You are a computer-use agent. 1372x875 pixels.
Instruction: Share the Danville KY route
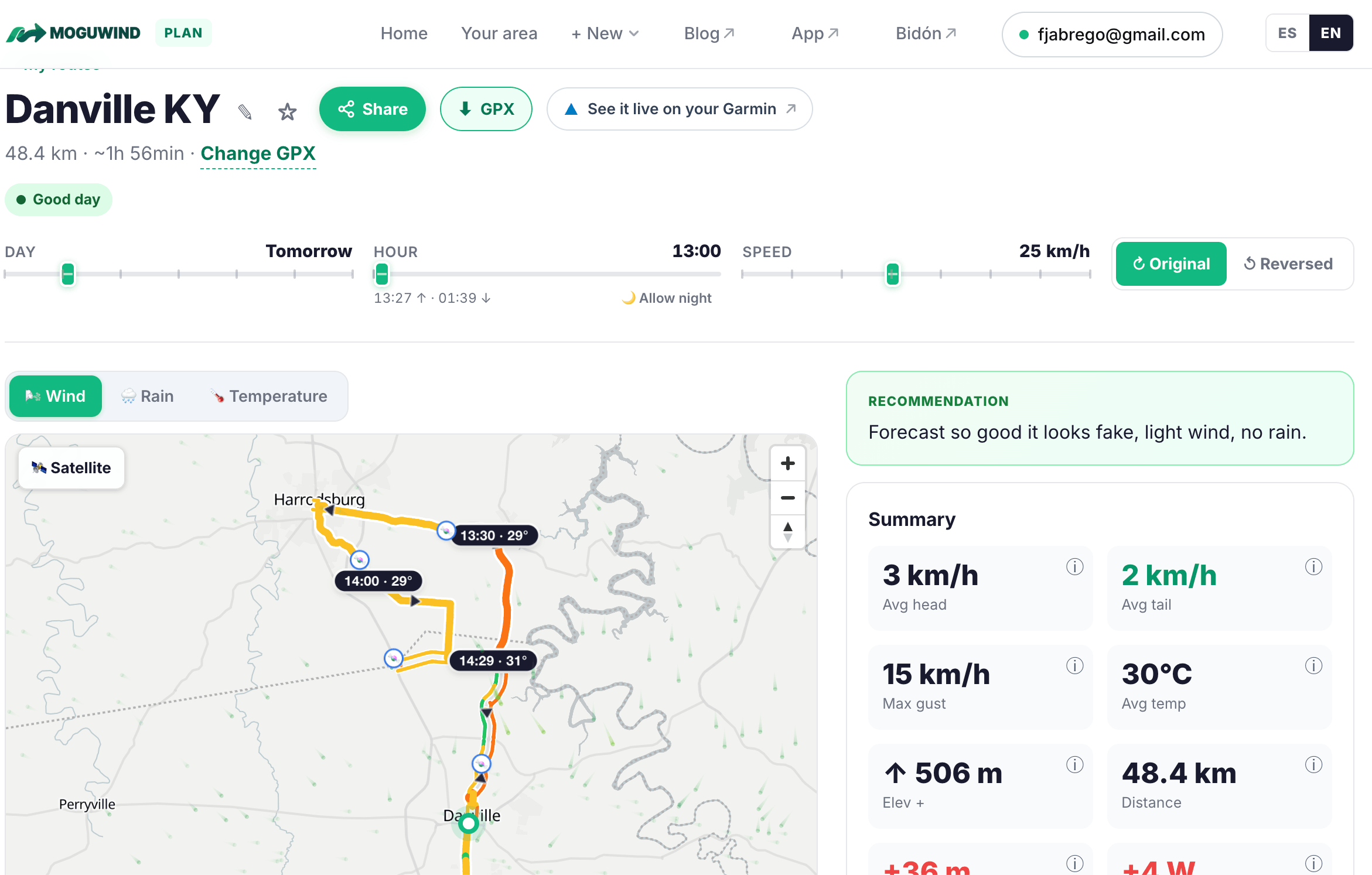pyautogui.click(x=373, y=109)
